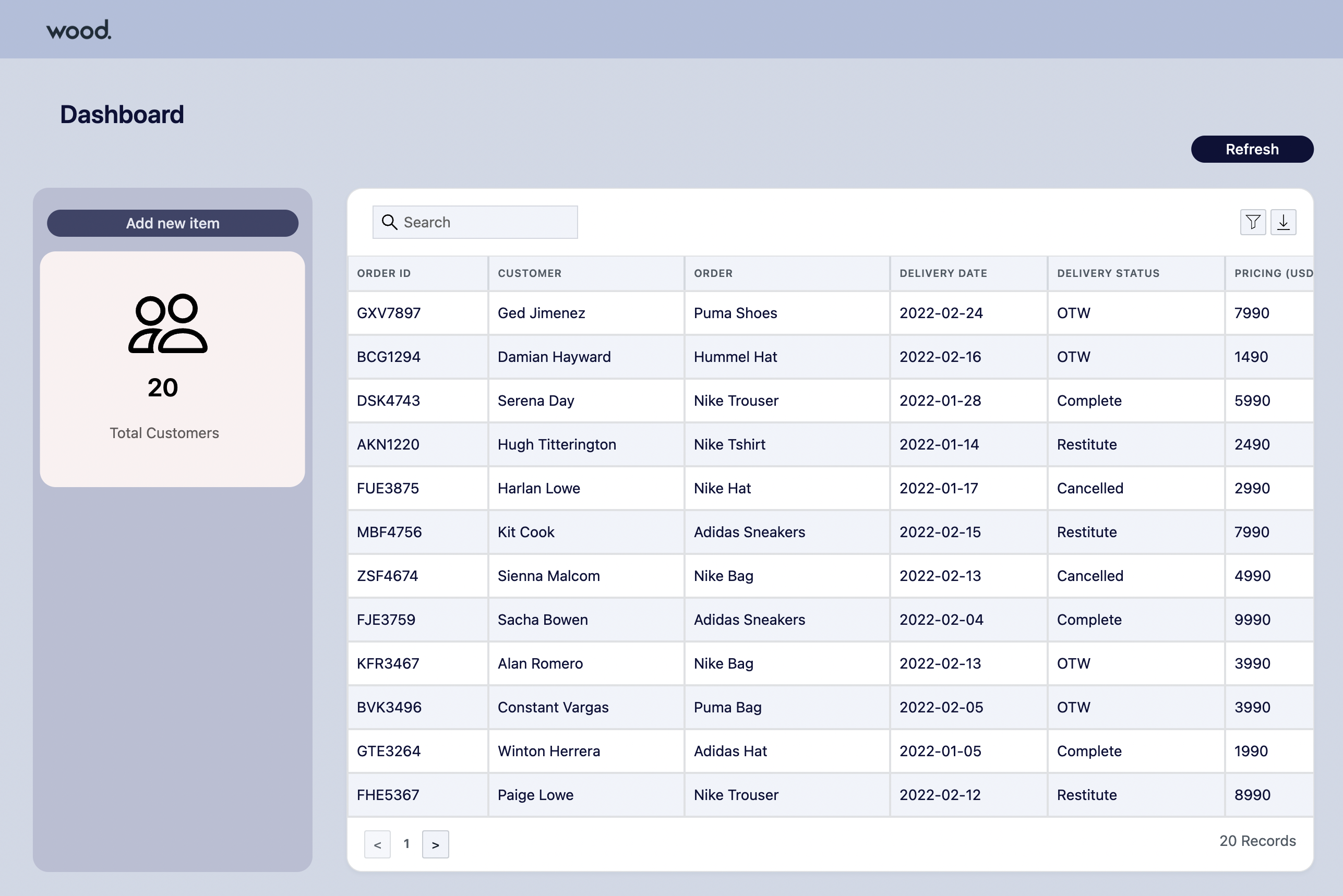Click the ORDER column header

pos(713,273)
